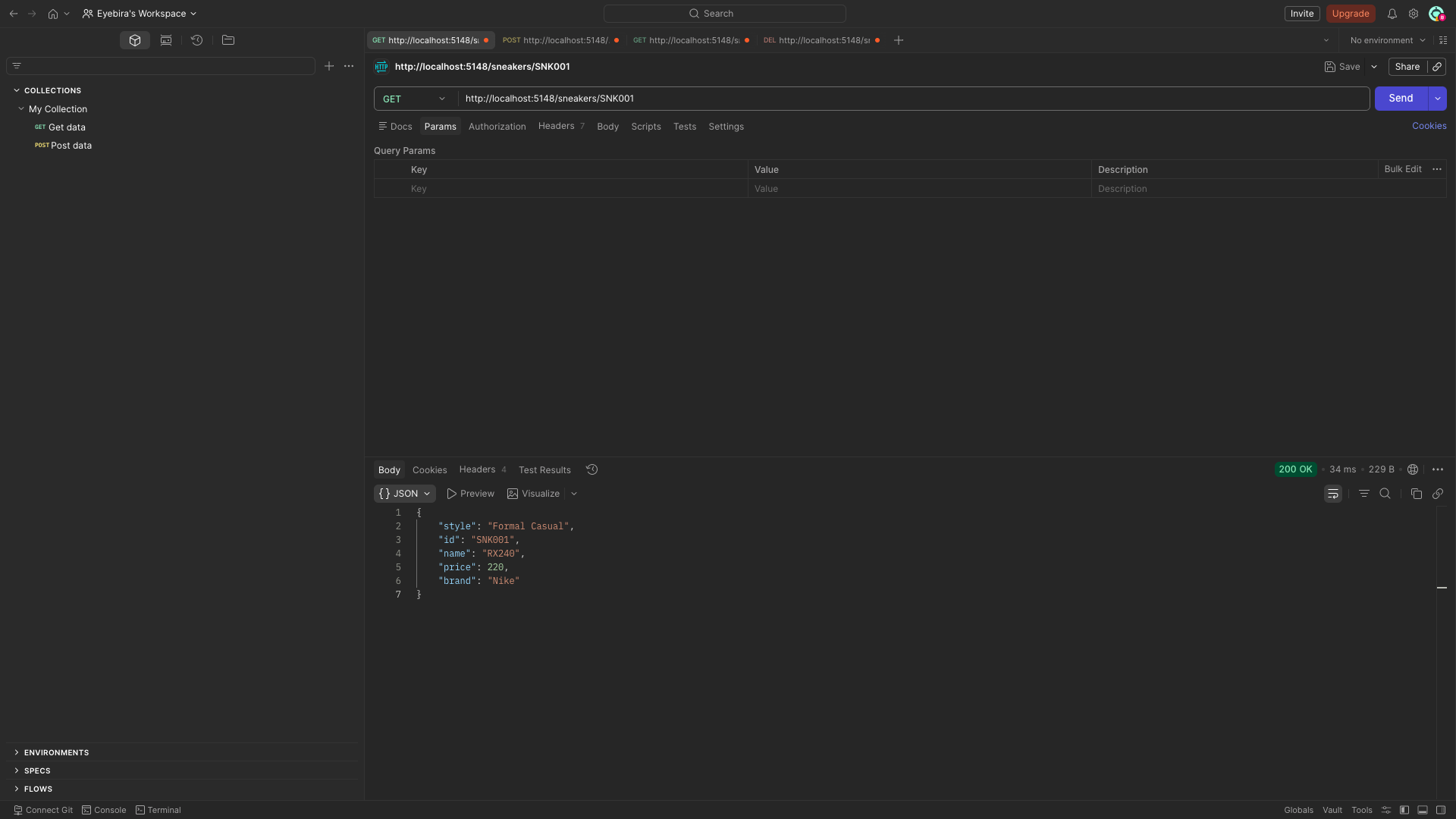The image size is (1456, 819).
Task: Open a new request tab with the plus icon
Action: pos(899,40)
